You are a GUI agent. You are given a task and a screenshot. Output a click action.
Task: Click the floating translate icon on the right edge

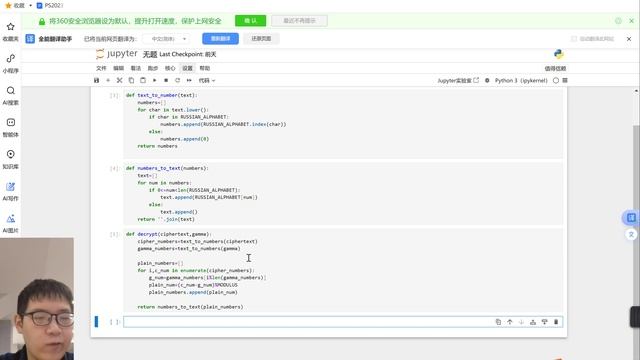point(631,234)
